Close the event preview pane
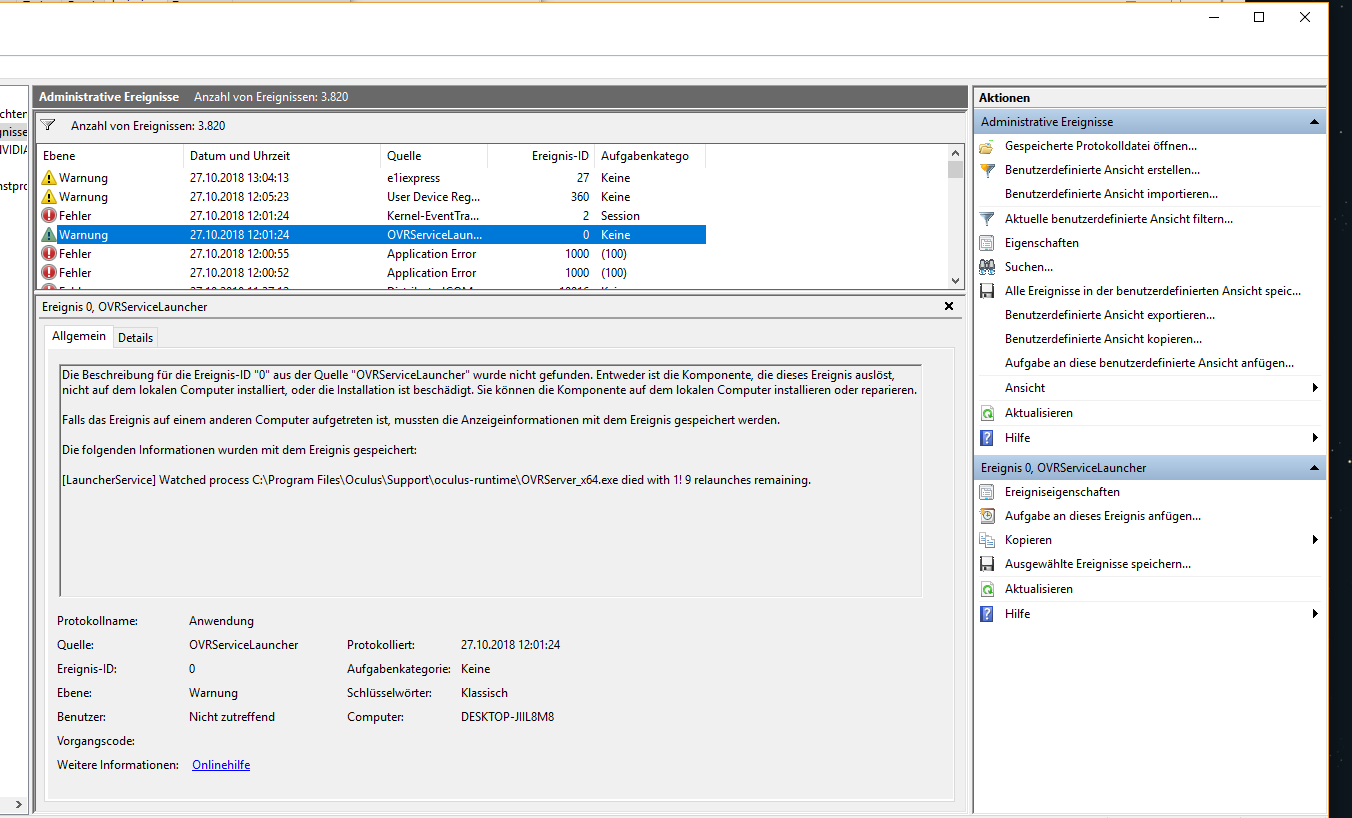Viewport: 1352px width, 818px height. tap(949, 306)
